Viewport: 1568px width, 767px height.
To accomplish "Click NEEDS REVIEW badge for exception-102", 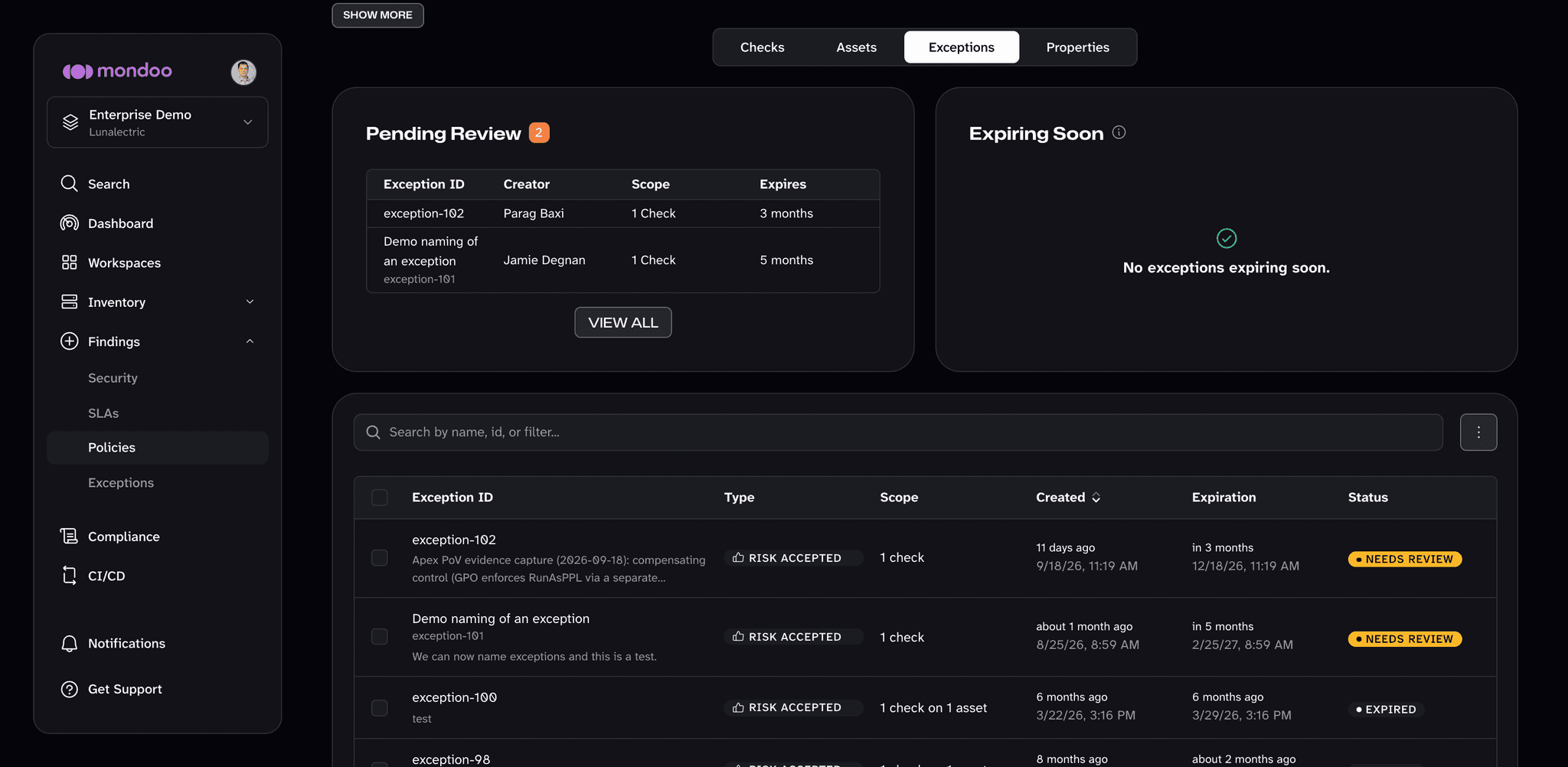I will click(1405, 560).
